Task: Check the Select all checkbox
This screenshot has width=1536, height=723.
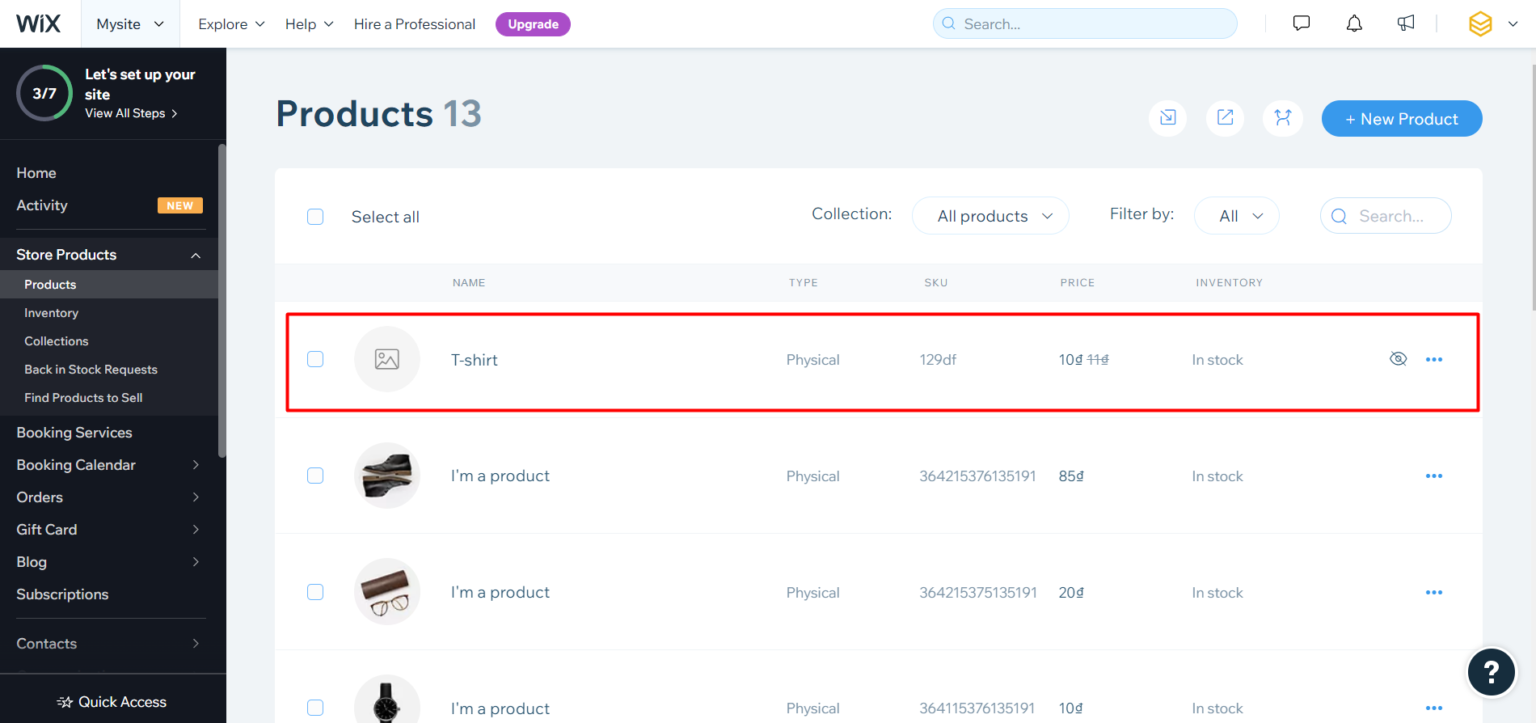Action: coord(315,216)
